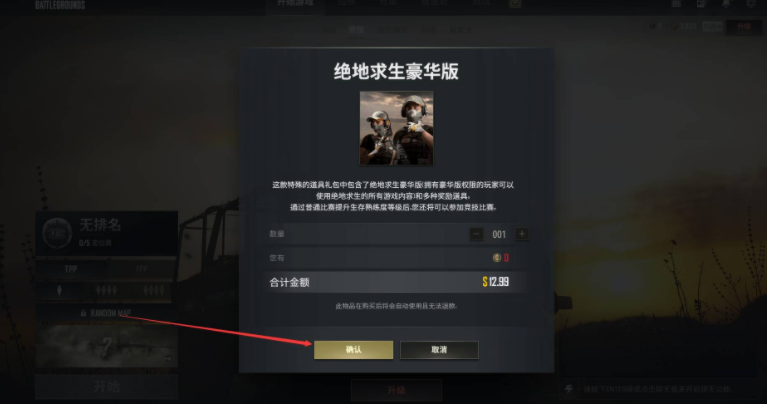Click the red 升级 button at bottom

click(x=396, y=390)
